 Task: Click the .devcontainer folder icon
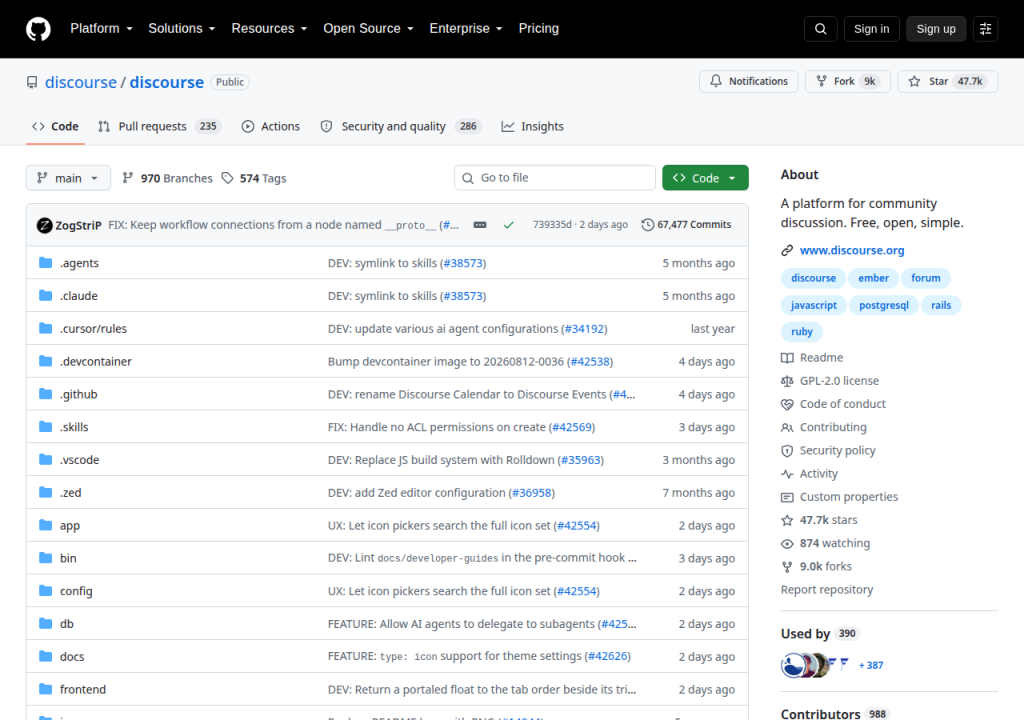[46, 361]
